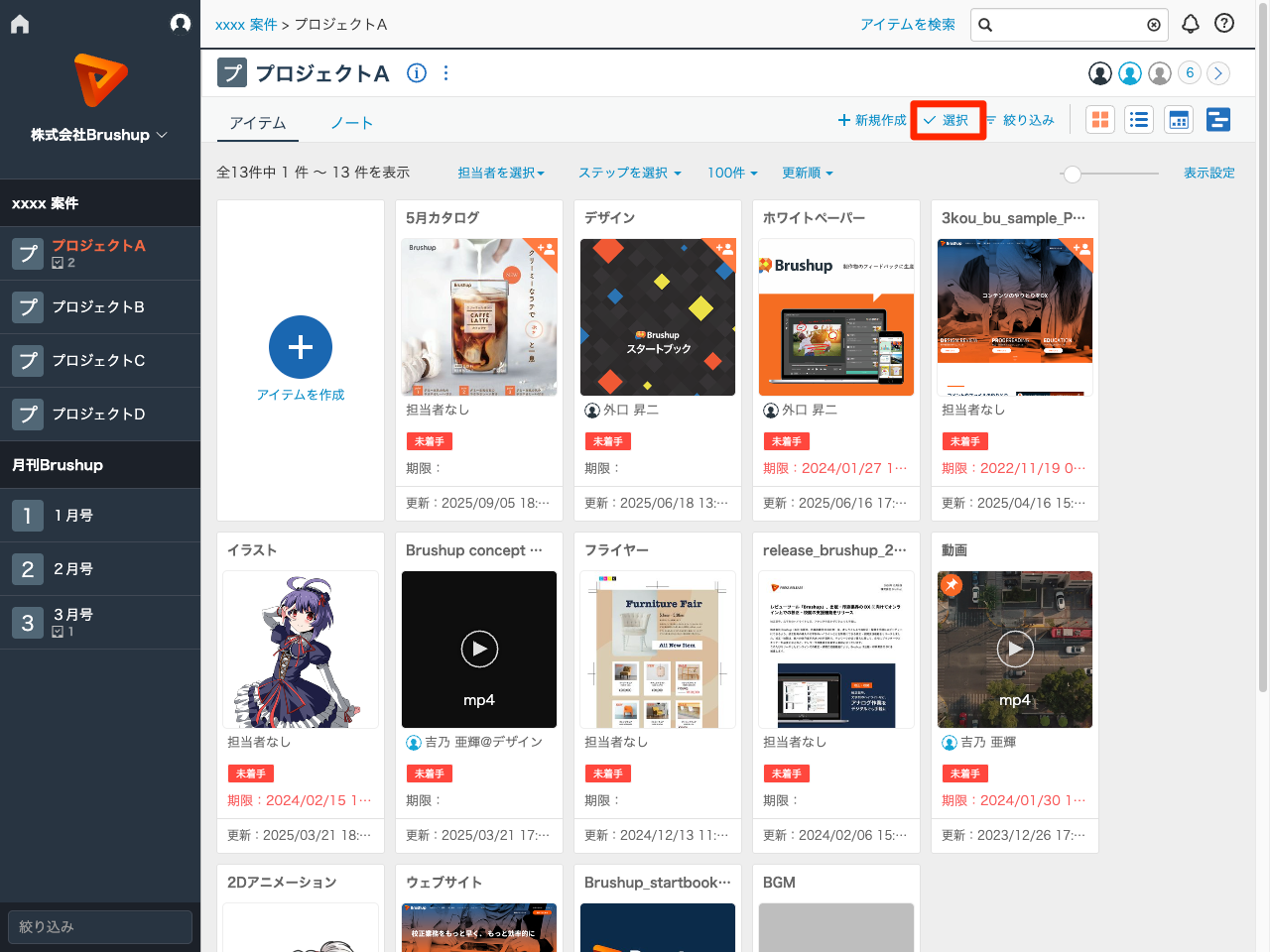Switch to Gantt chart view
Viewport: 1270px width, 952px height.
1218,120
